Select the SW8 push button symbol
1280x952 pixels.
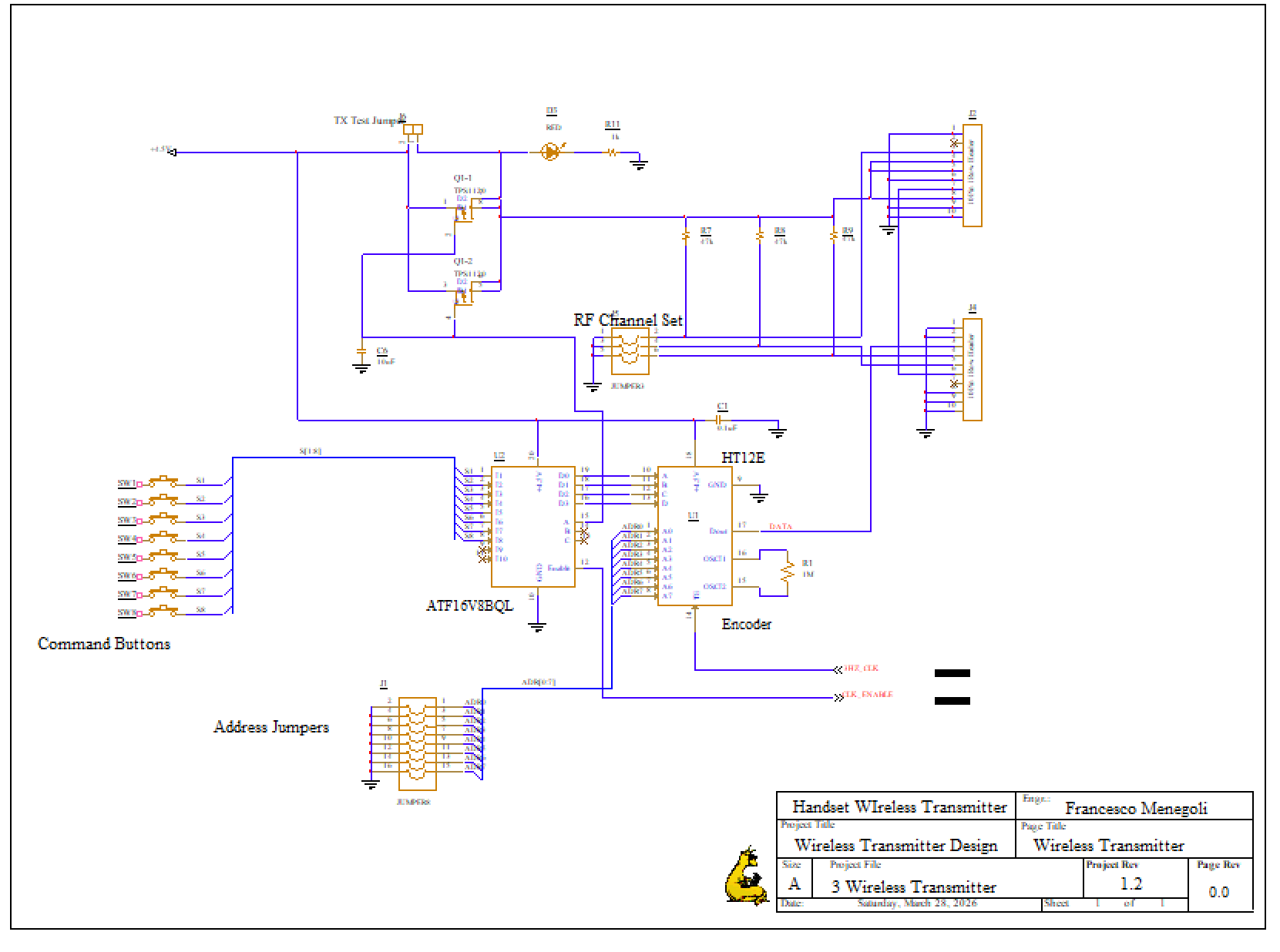pos(163,612)
